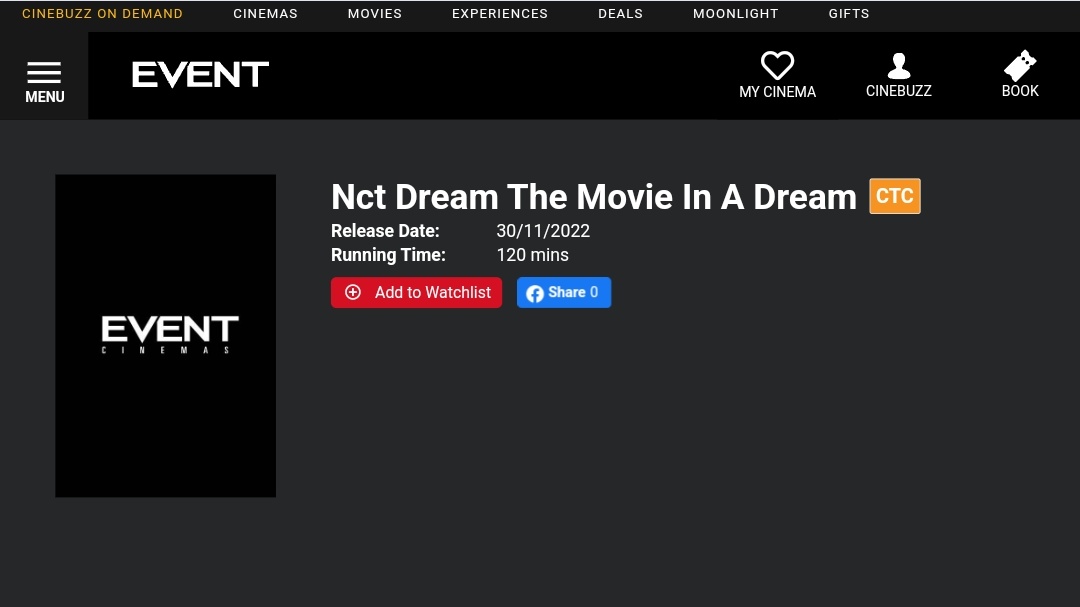This screenshot has height=607, width=1080.
Task: Click the Event Cinemas movie poster placeholder
Action: 165,336
